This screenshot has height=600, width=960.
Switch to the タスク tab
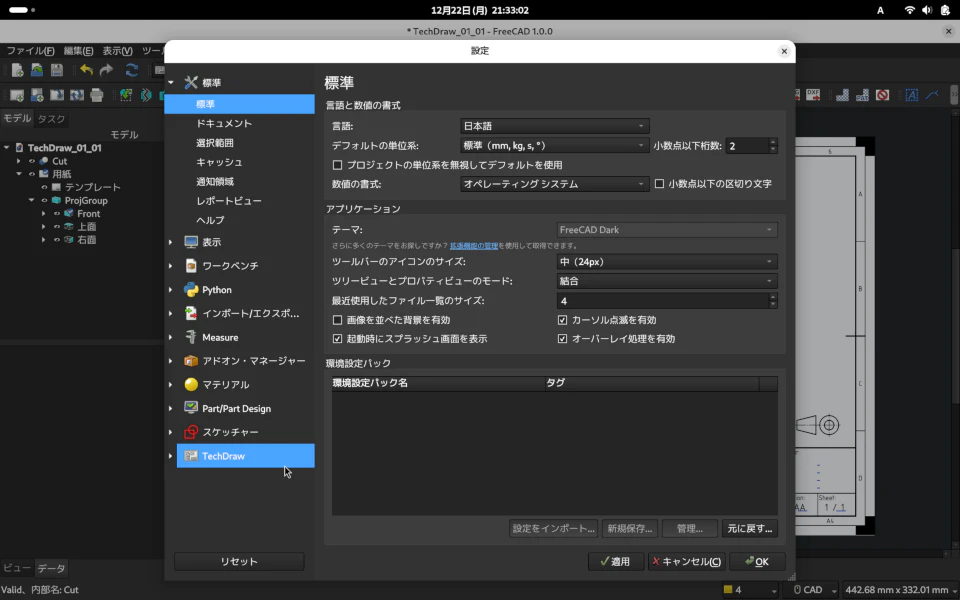tap(51, 119)
